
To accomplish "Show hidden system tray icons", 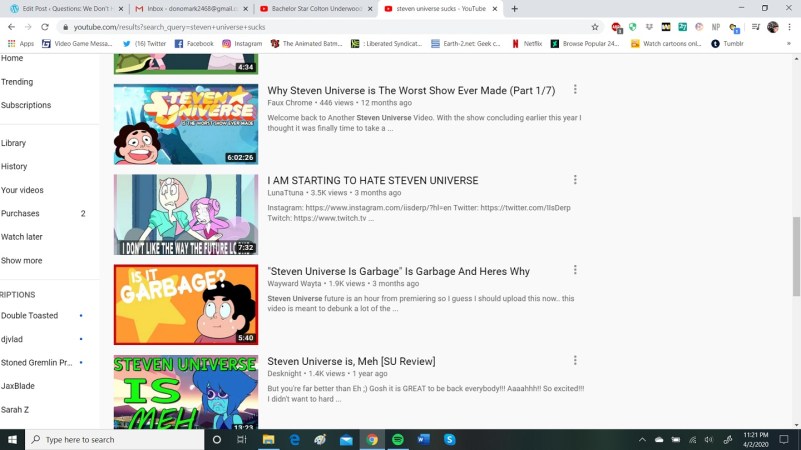I will [x=642, y=439].
